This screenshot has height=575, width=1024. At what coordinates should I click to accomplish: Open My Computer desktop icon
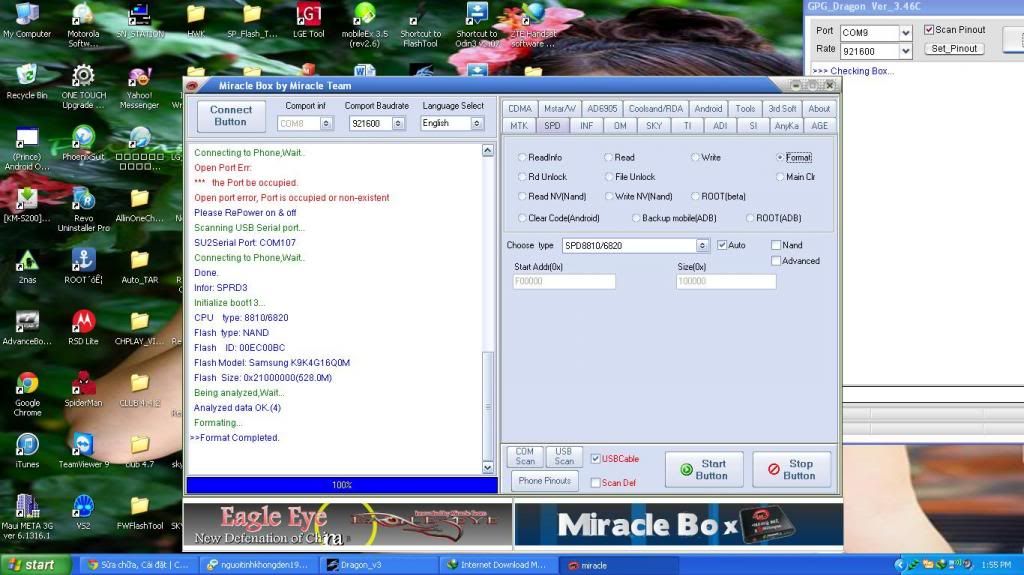[x=27, y=20]
